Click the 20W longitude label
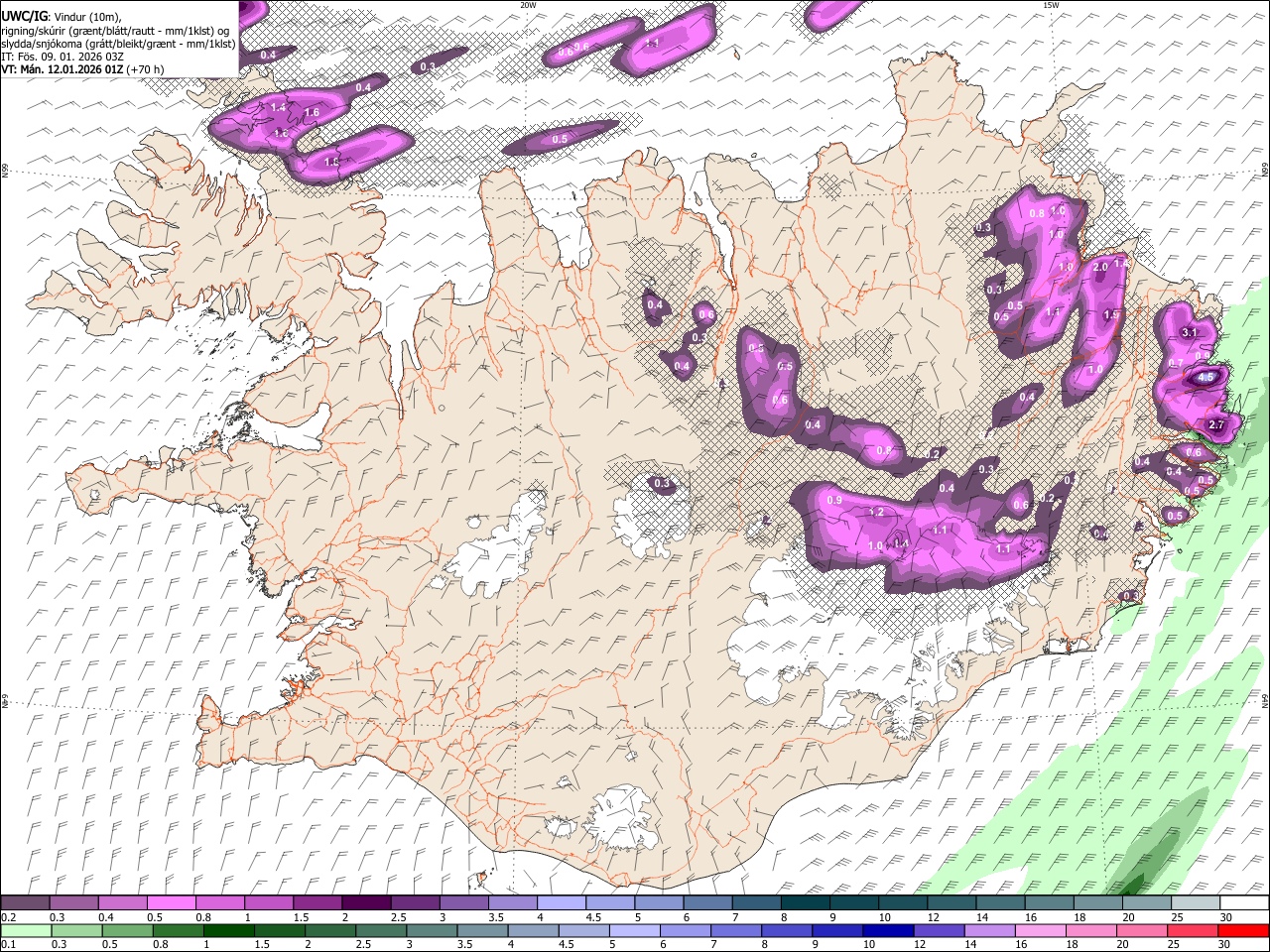Viewport: 1270px width, 952px height. 529,5
